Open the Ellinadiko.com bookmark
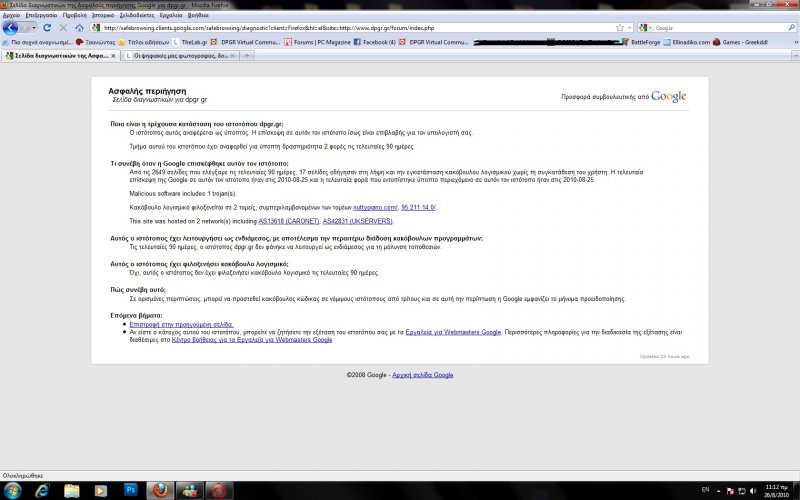800x500 pixels. point(686,42)
